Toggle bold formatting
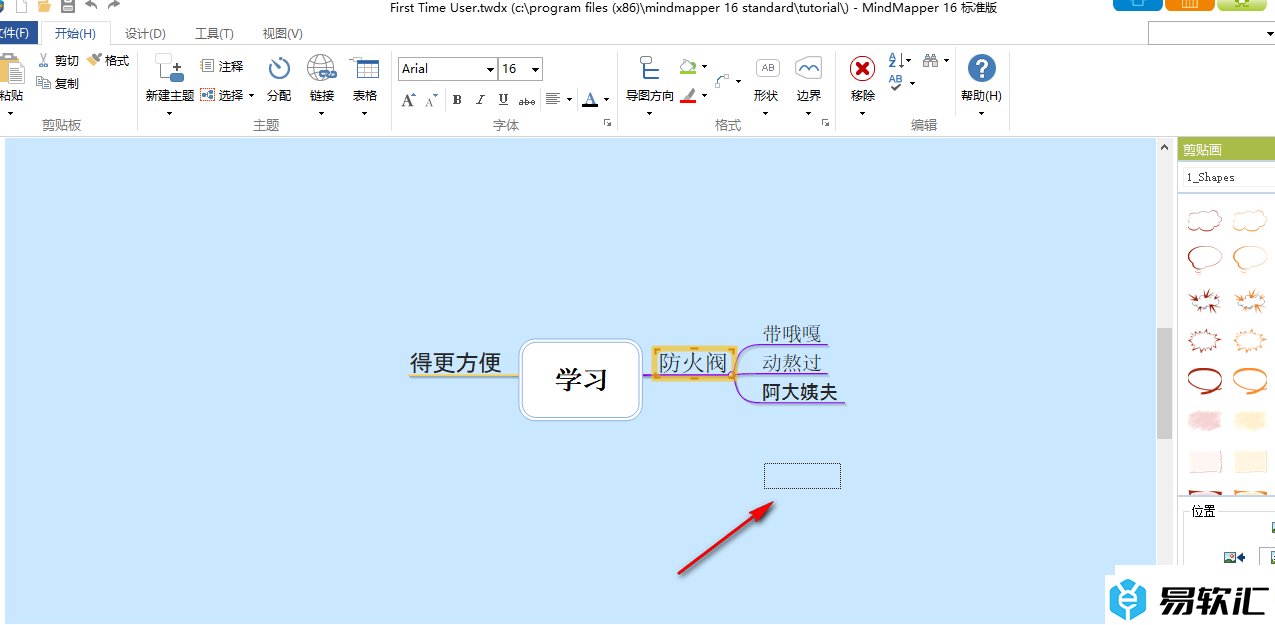 pos(457,99)
